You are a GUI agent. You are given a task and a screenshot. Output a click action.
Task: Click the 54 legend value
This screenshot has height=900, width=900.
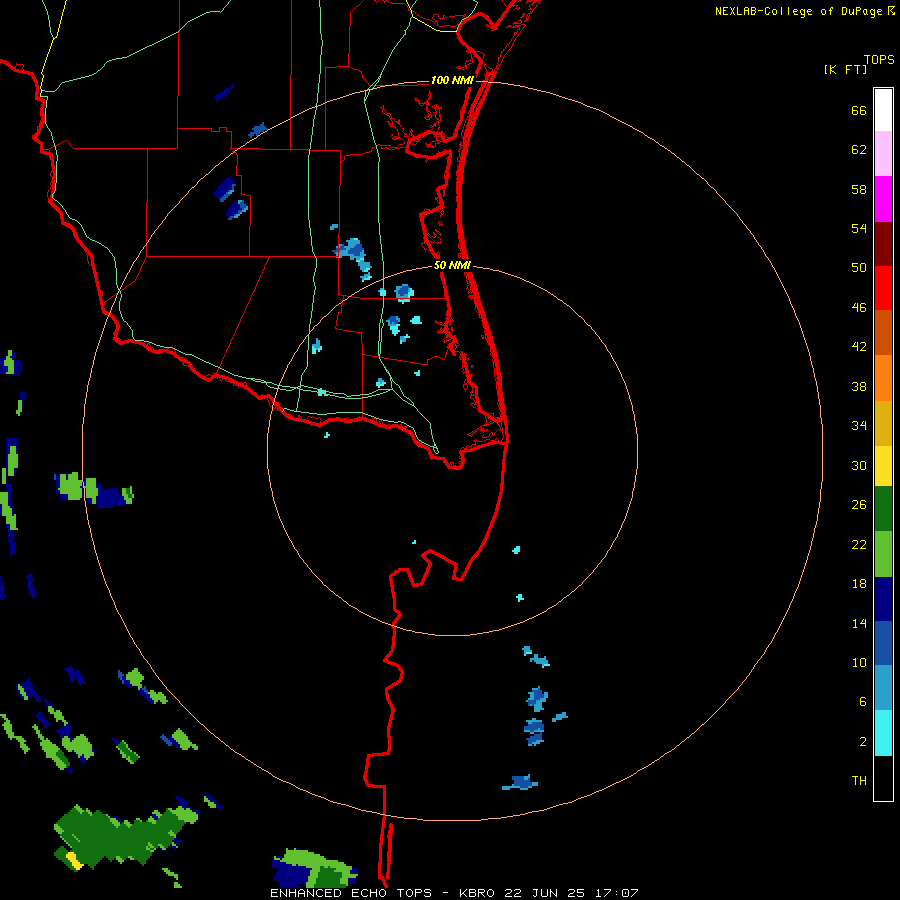pos(859,229)
